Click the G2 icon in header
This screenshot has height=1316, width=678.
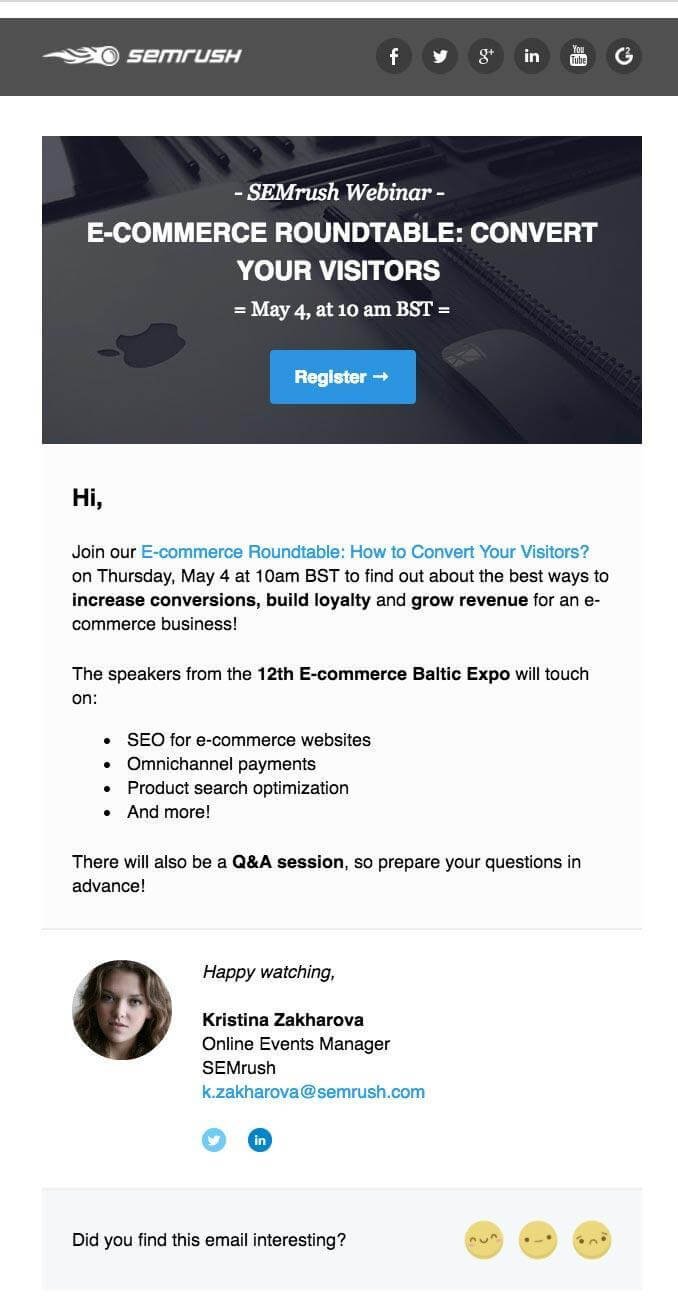pos(624,56)
